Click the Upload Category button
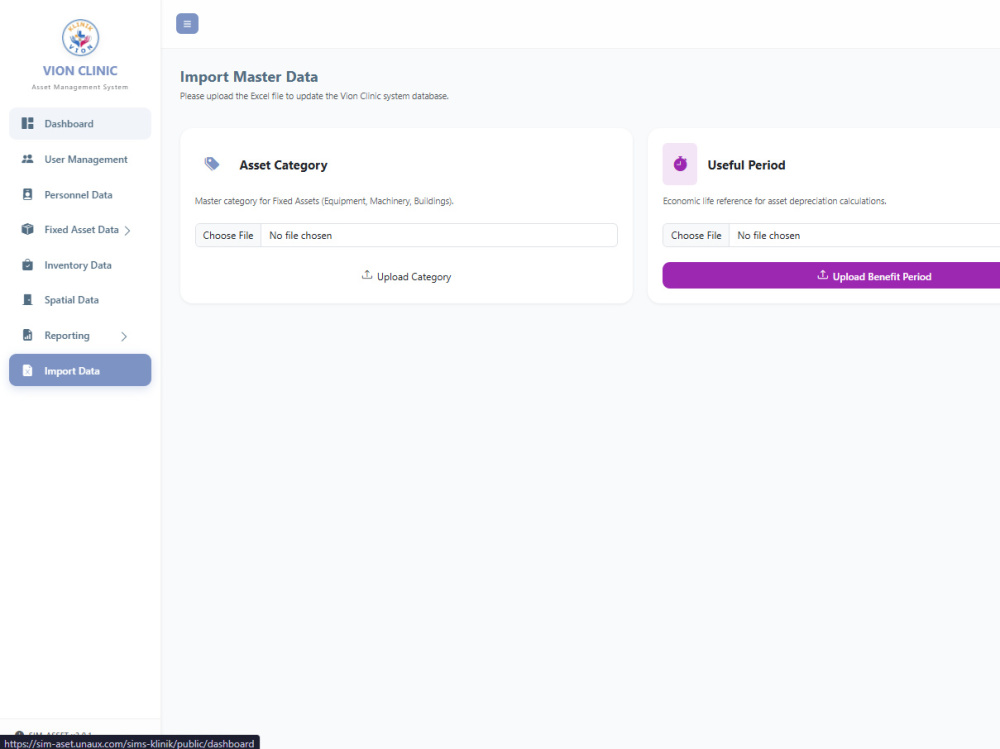1000x749 pixels. (x=406, y=276)
